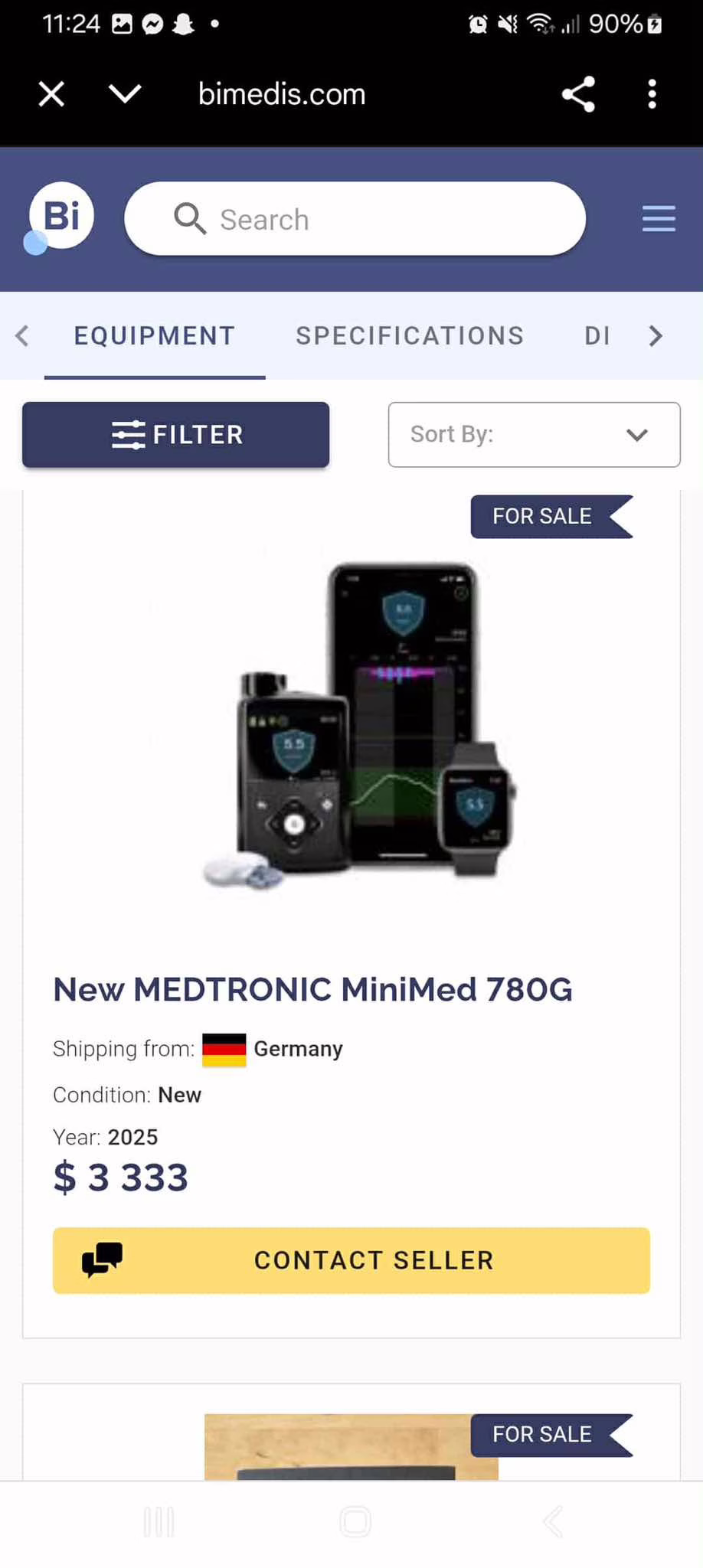
Task: Tap the share icon in browser bar
Action: click(578, 94)
